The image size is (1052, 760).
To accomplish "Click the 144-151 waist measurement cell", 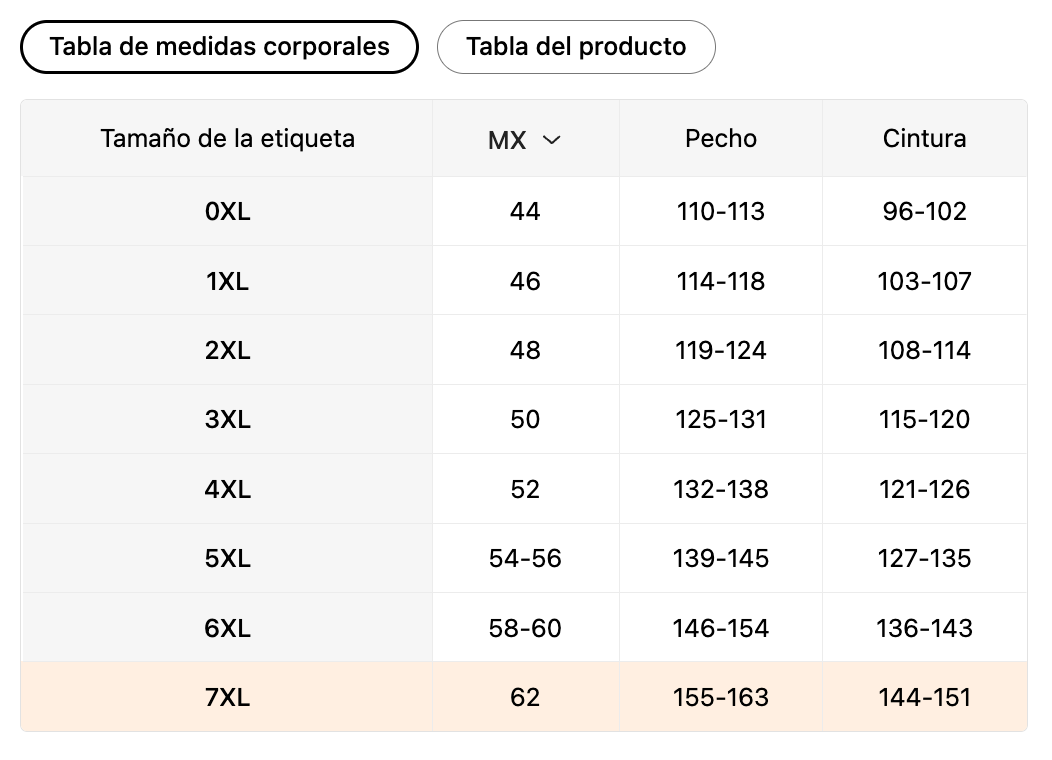I will (x=925, y=698).
